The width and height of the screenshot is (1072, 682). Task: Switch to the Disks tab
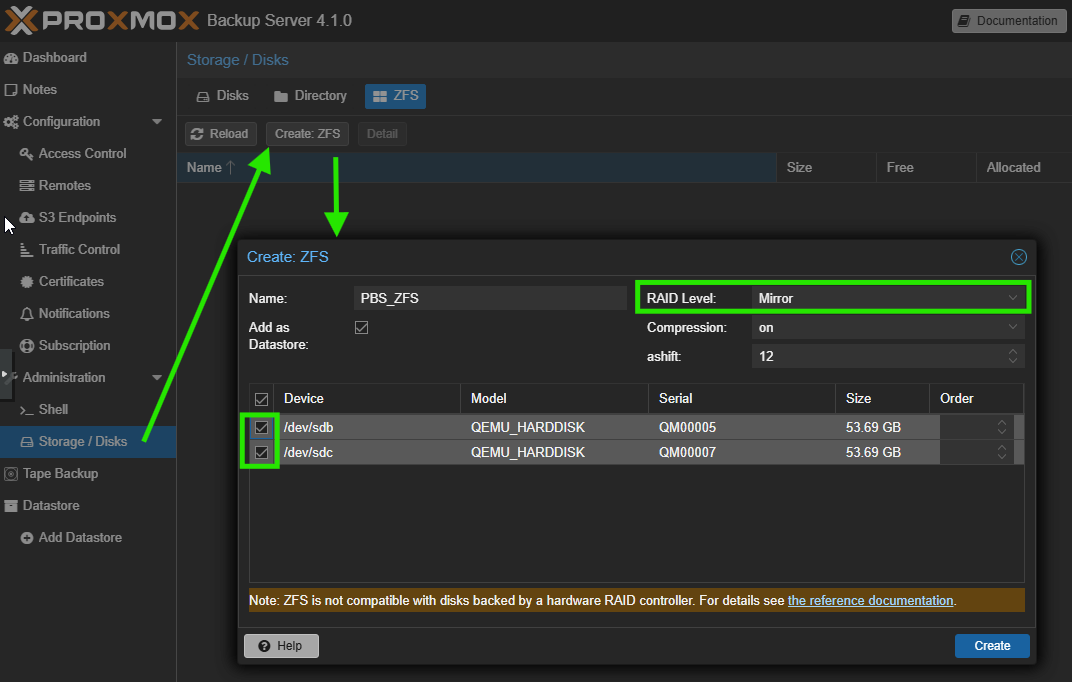222,96
